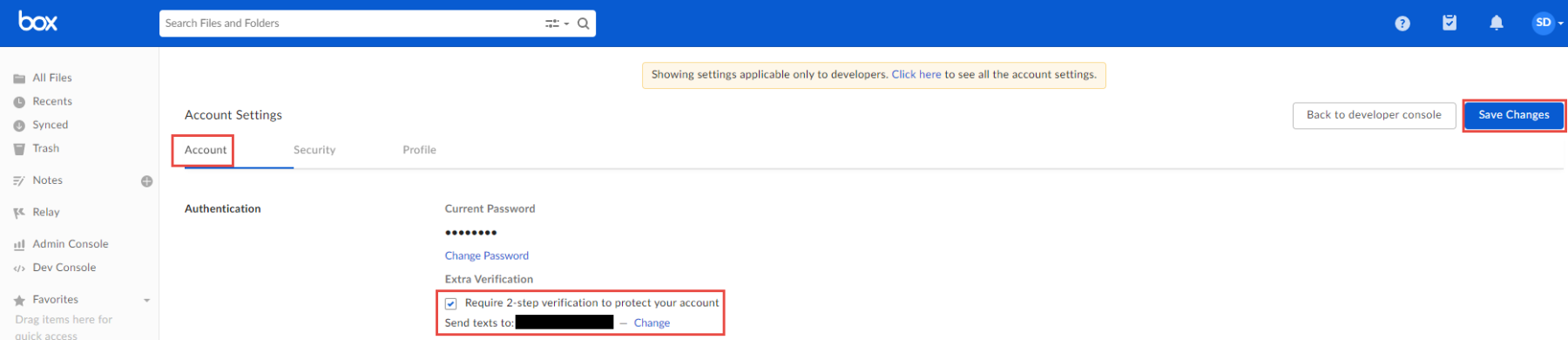1568x340 pixels.
Task: Open the SD user account menu
Action: 1547,23
